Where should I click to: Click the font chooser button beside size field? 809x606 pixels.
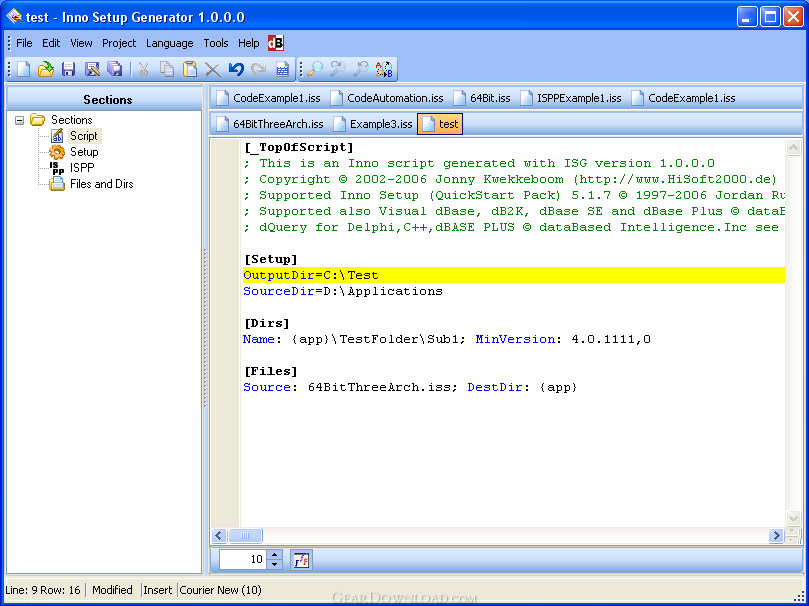[x=301, y=560]
